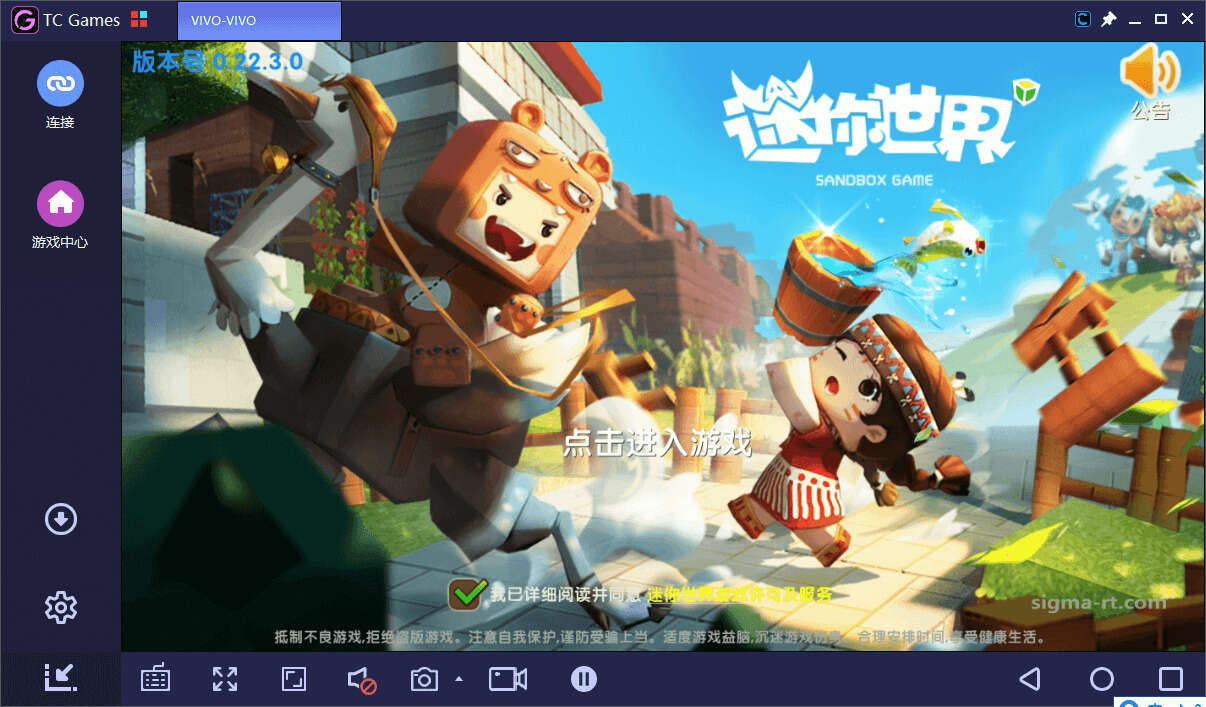Open 游戏中心 game center in sidebar

coord(60,204)
